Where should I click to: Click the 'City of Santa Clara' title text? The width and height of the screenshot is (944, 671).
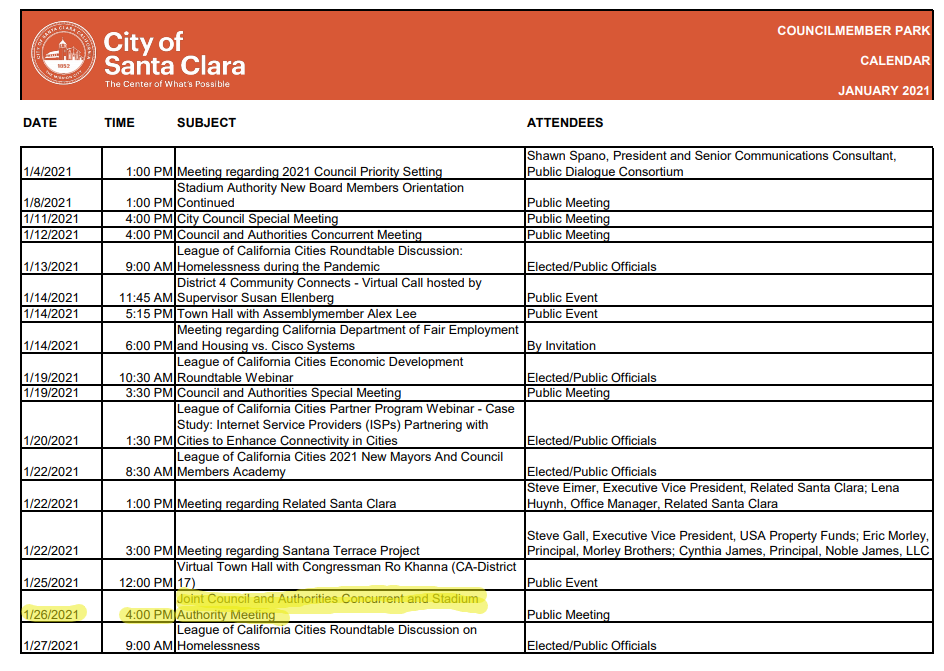tap(174, 54)
